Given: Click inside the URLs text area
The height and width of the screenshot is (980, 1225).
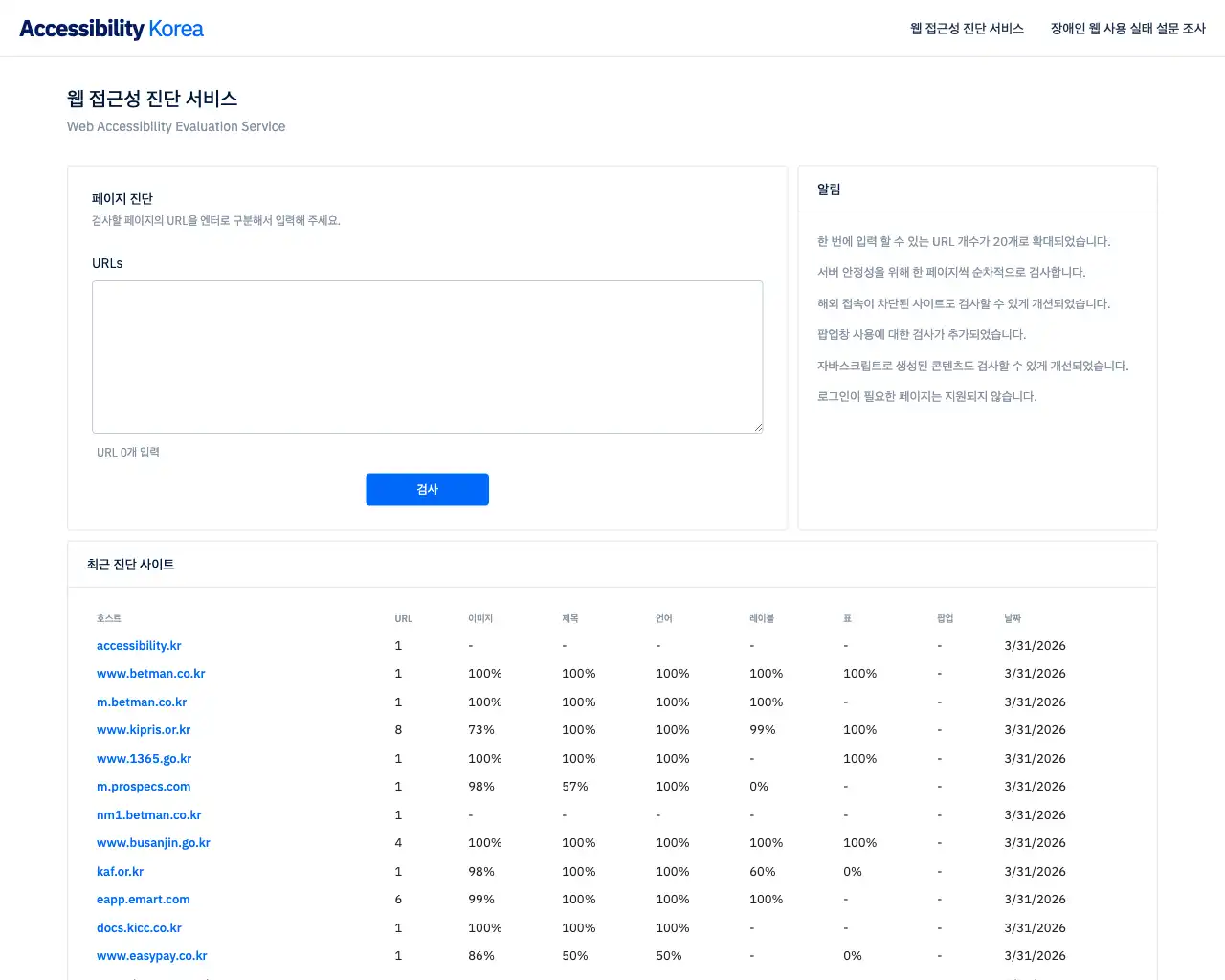Looking at the screenshot, I should coord(427,356).
